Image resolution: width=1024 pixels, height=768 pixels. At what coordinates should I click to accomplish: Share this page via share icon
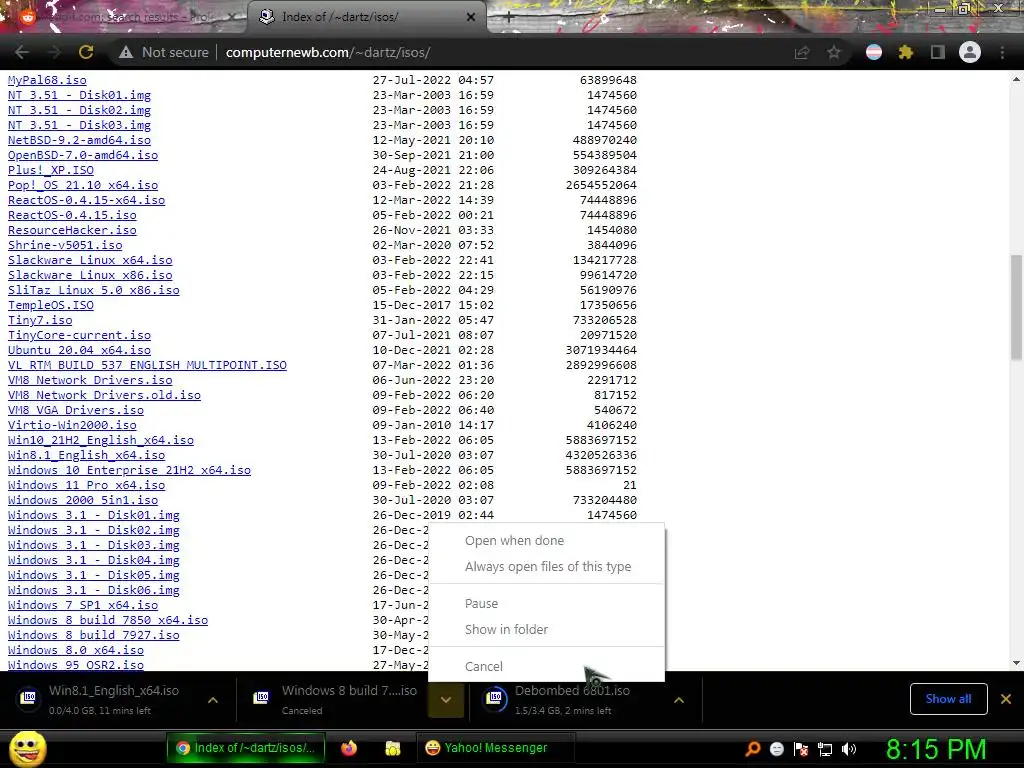point(802,52)
